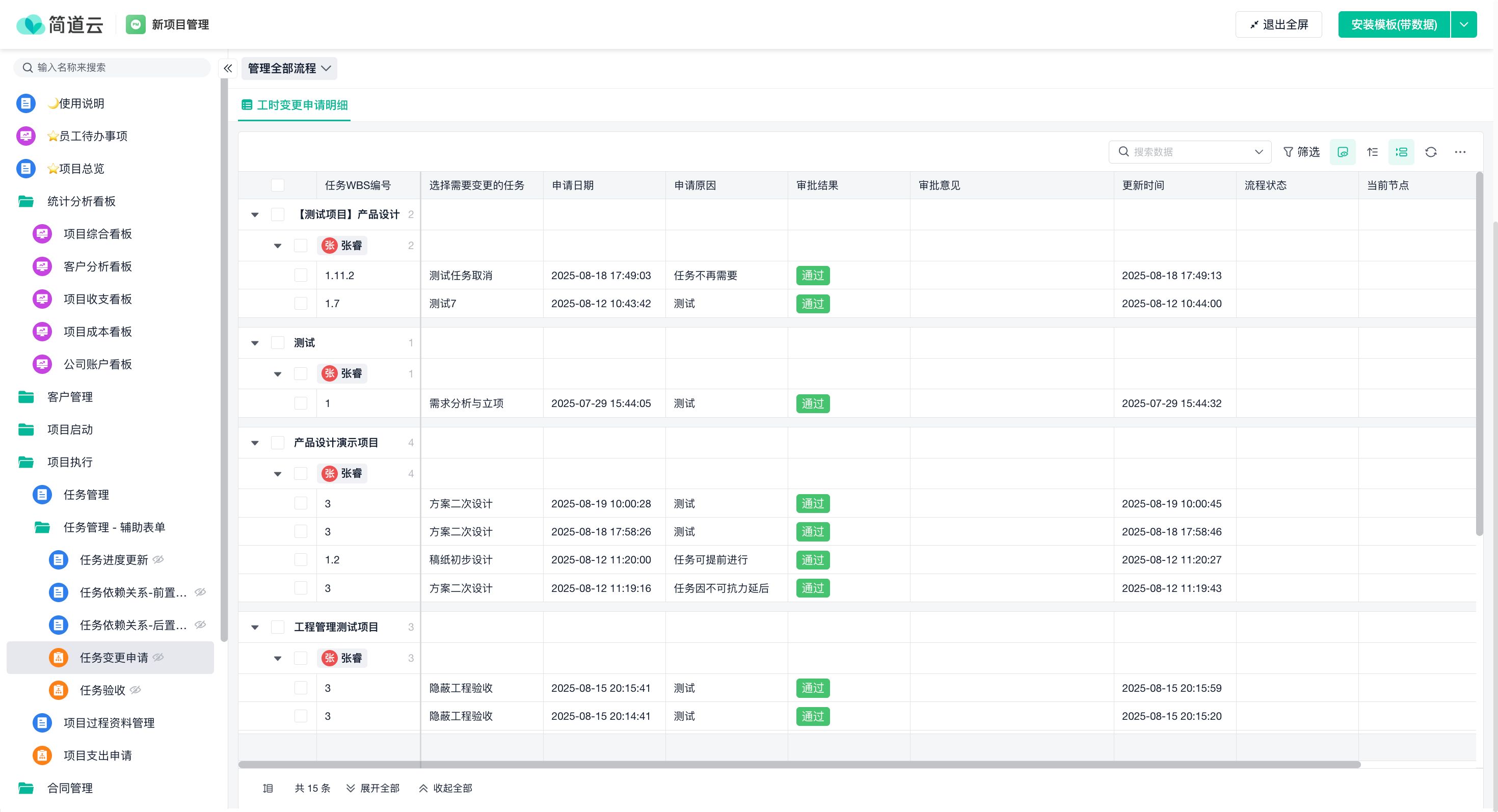This screenshot has height=812, width=1498.
Task: Open the 管理全部流程 dropdown
Action: pos(289,68)
